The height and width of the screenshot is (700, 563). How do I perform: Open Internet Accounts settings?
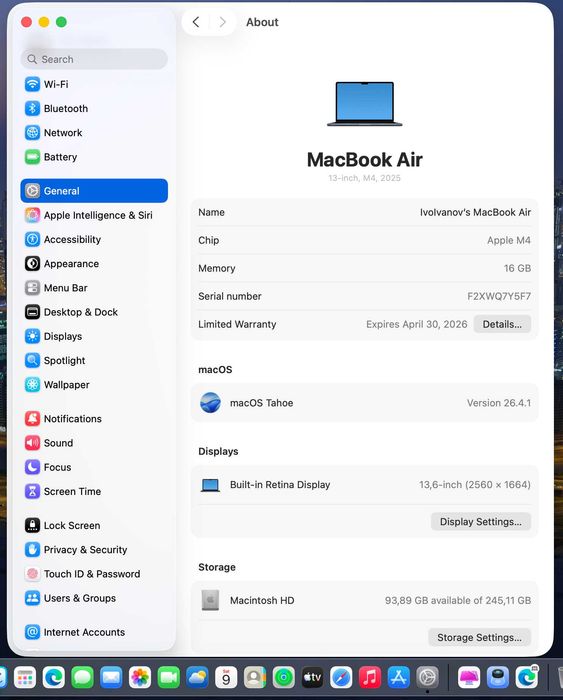(x=94, y=632)
